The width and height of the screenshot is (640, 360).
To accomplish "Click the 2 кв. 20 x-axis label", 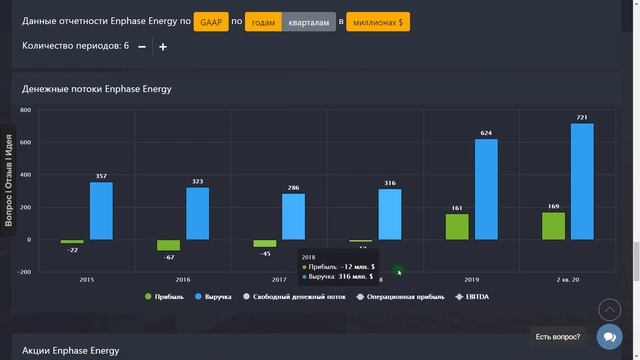I will [x=568, y=280].
